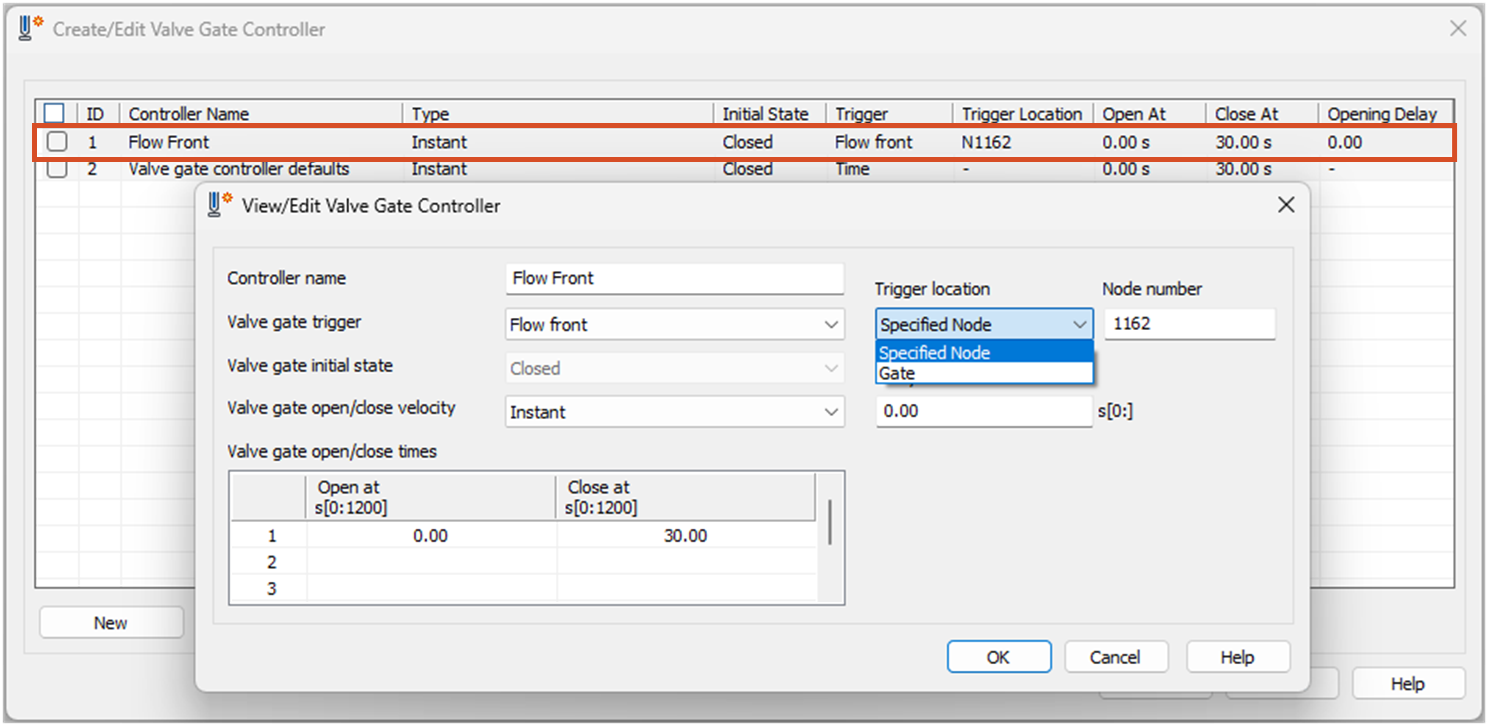The image size is (1488, 726).
Task: Open Help from the View/Edit dialog
Action: click(1237, 656)
